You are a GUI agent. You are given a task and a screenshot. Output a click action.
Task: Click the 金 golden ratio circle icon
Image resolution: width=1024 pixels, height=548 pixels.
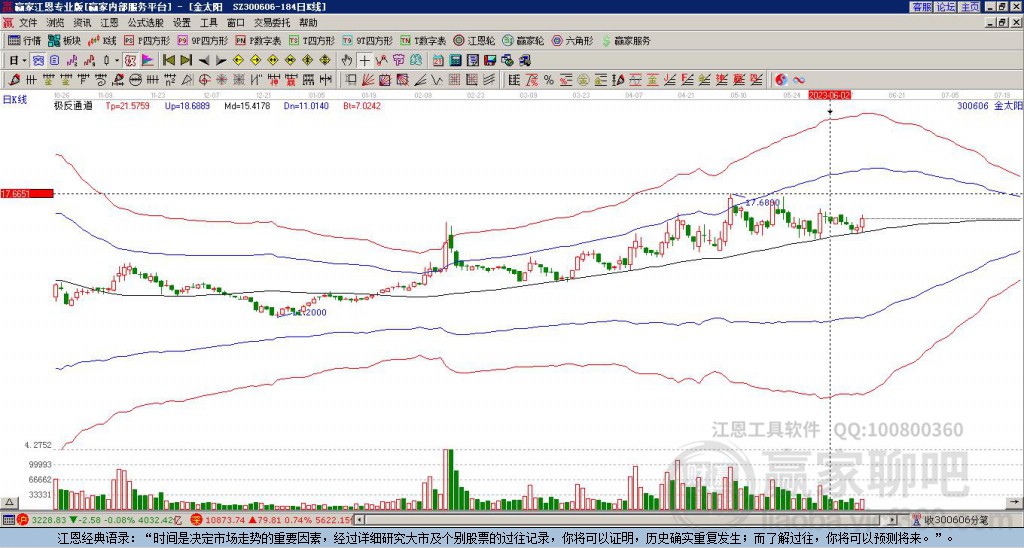[x=583, y=80]
